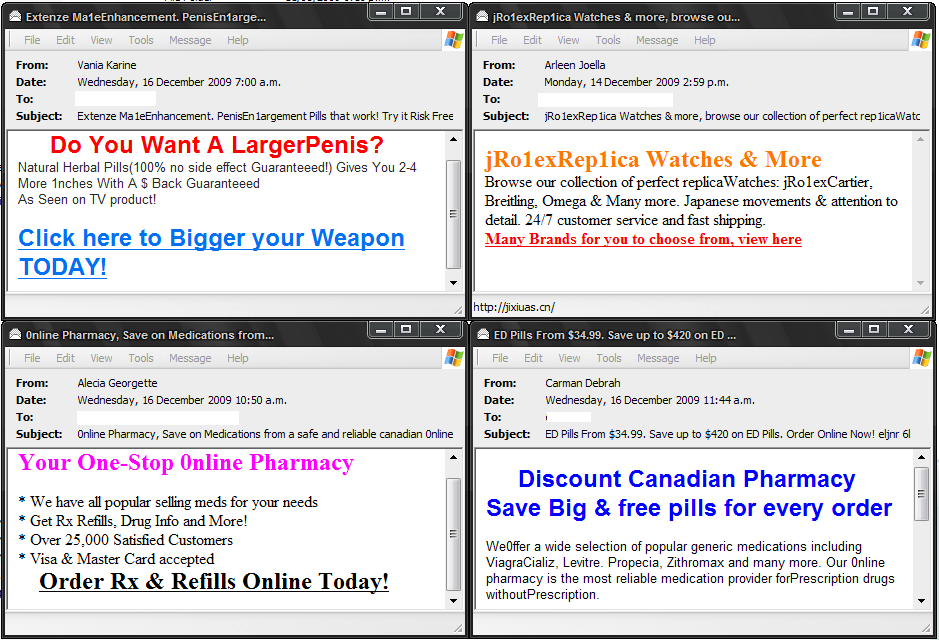Maximize the Online Pharmacy email window
The image size is (939, 640).
click(406, 329)
